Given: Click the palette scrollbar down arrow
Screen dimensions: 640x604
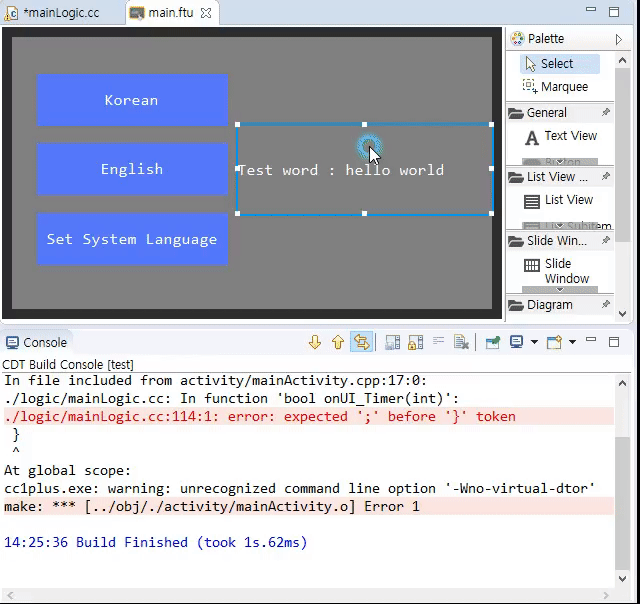Looking at the screenshot, I should pos(622,313).
